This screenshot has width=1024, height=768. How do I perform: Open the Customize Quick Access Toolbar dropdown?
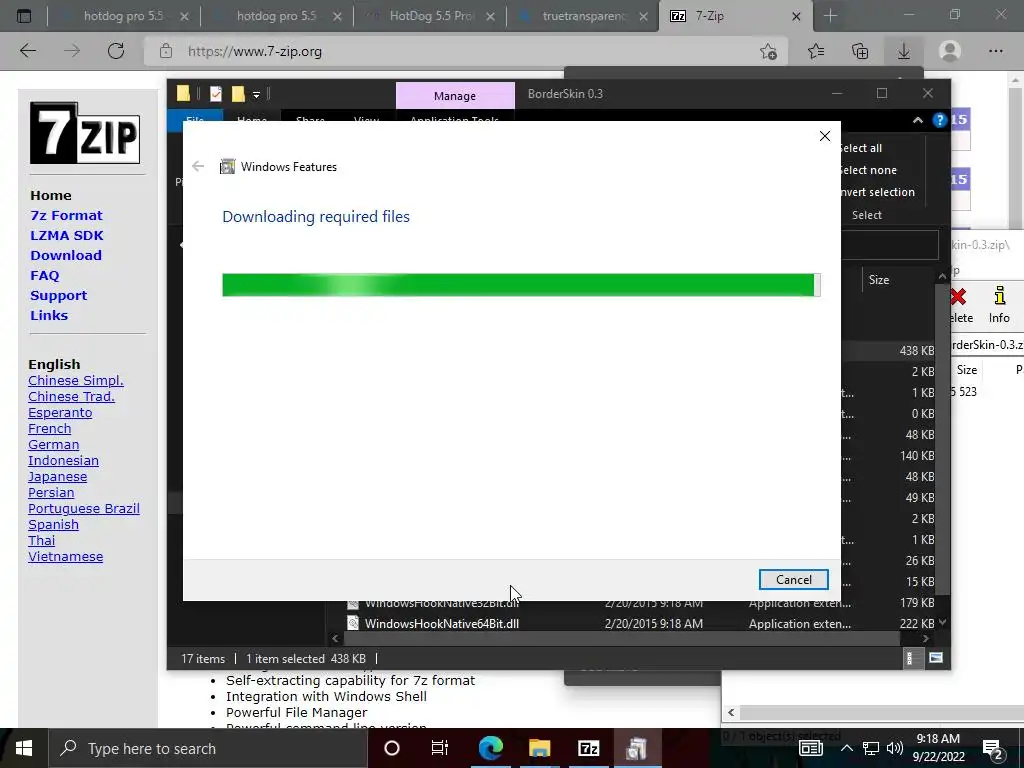(257, 95)
